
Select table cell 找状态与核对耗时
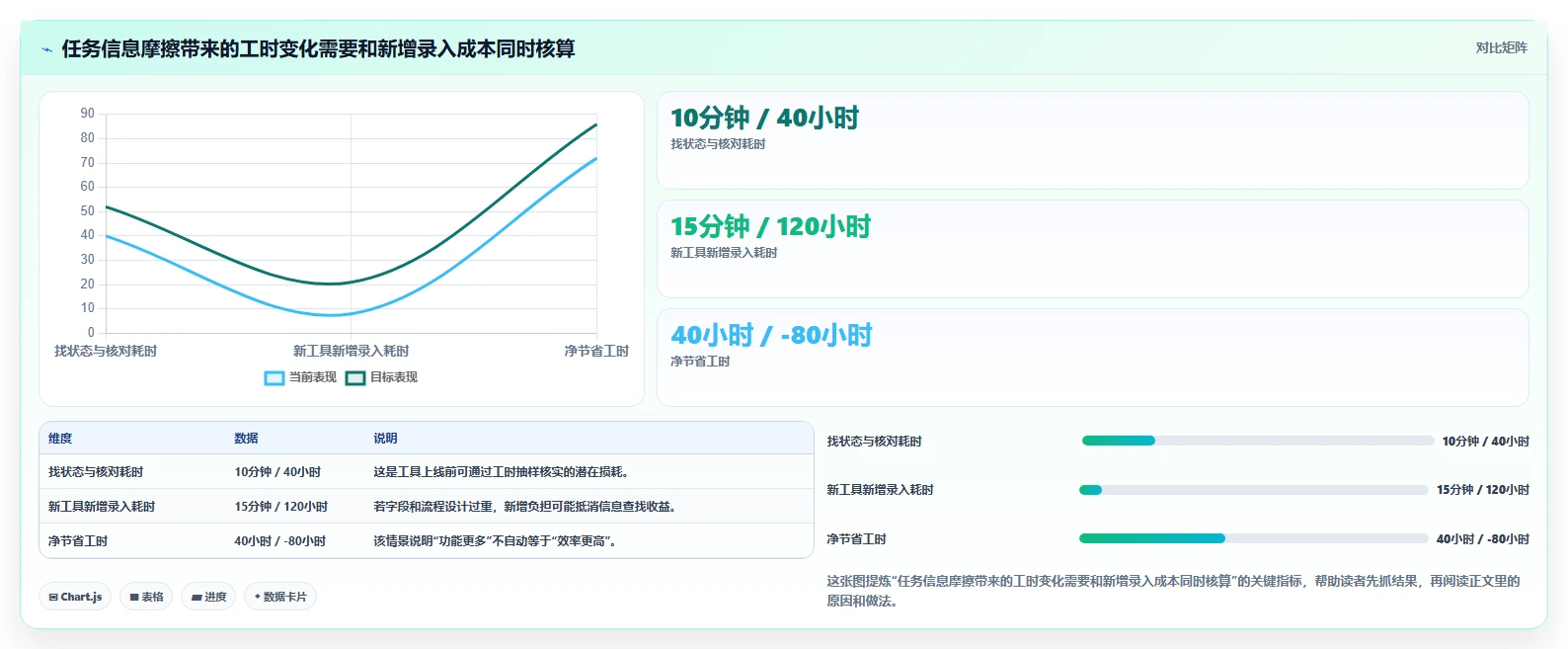(96, 472)
